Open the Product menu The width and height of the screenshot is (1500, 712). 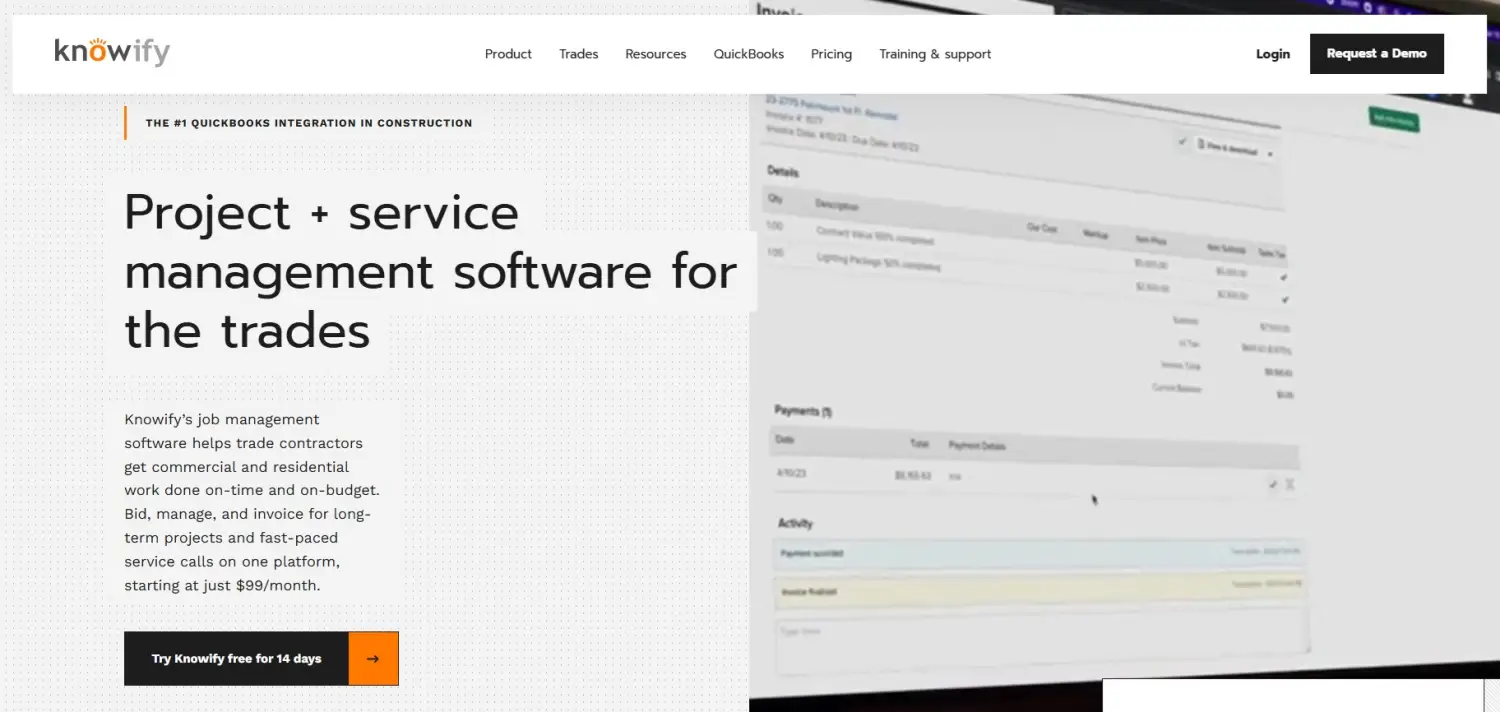508,54
